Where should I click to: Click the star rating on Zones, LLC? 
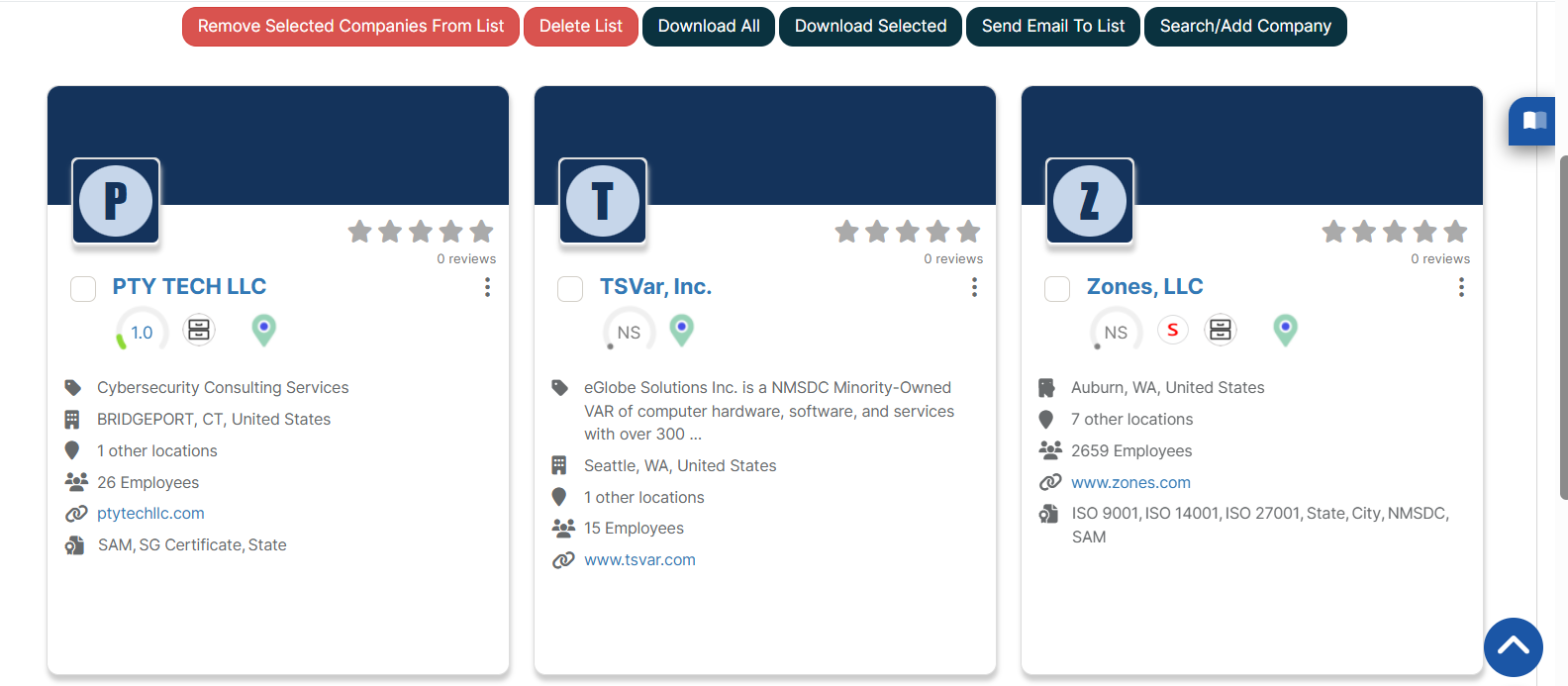[x=1395, y=232]
